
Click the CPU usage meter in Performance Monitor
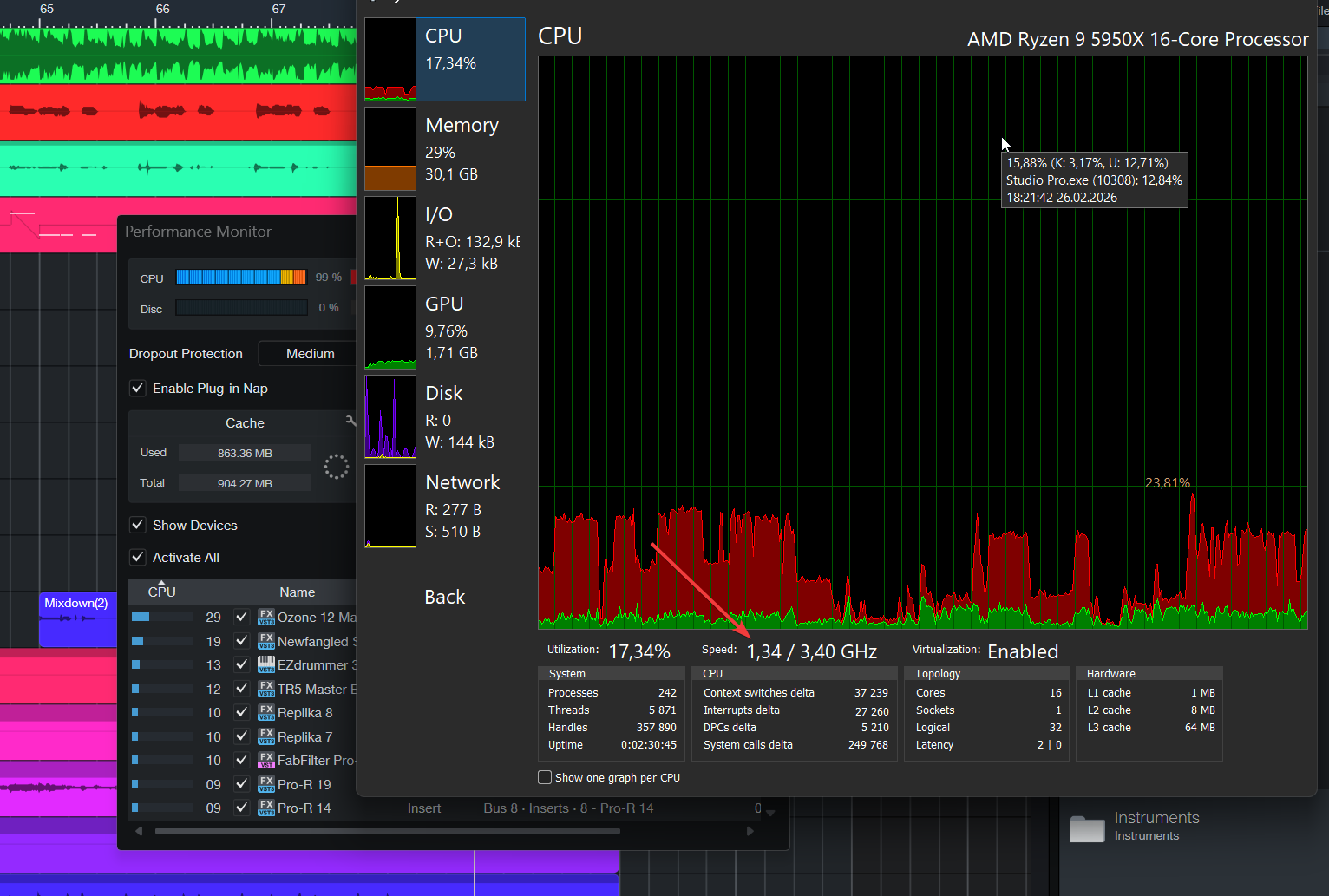pos(241,277)
